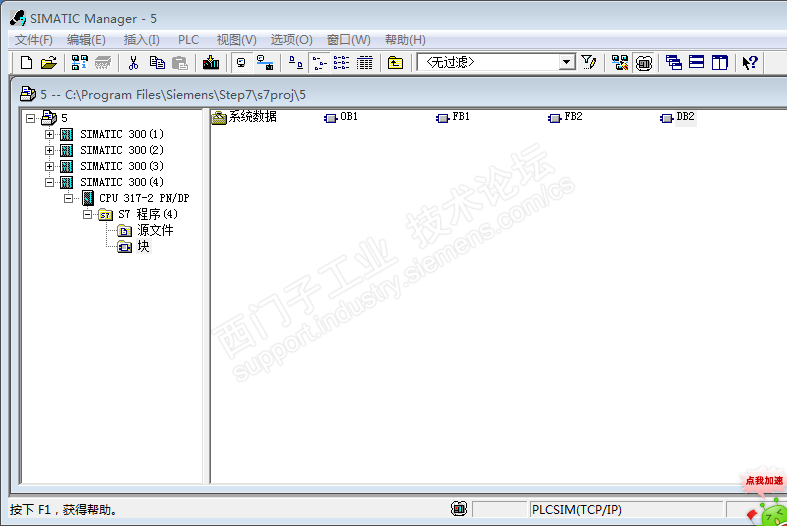Select the 源文件 folder in tree
787x526 pixels.
pyautogui.click(x=155, y=230)
